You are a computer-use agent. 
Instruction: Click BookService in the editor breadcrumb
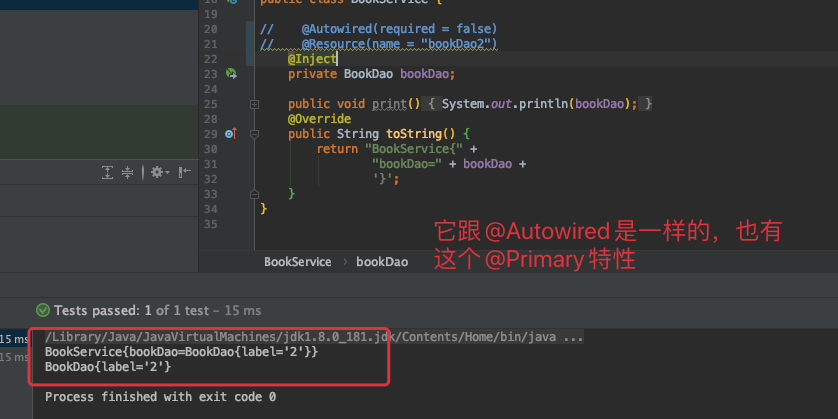pos(298,262)
